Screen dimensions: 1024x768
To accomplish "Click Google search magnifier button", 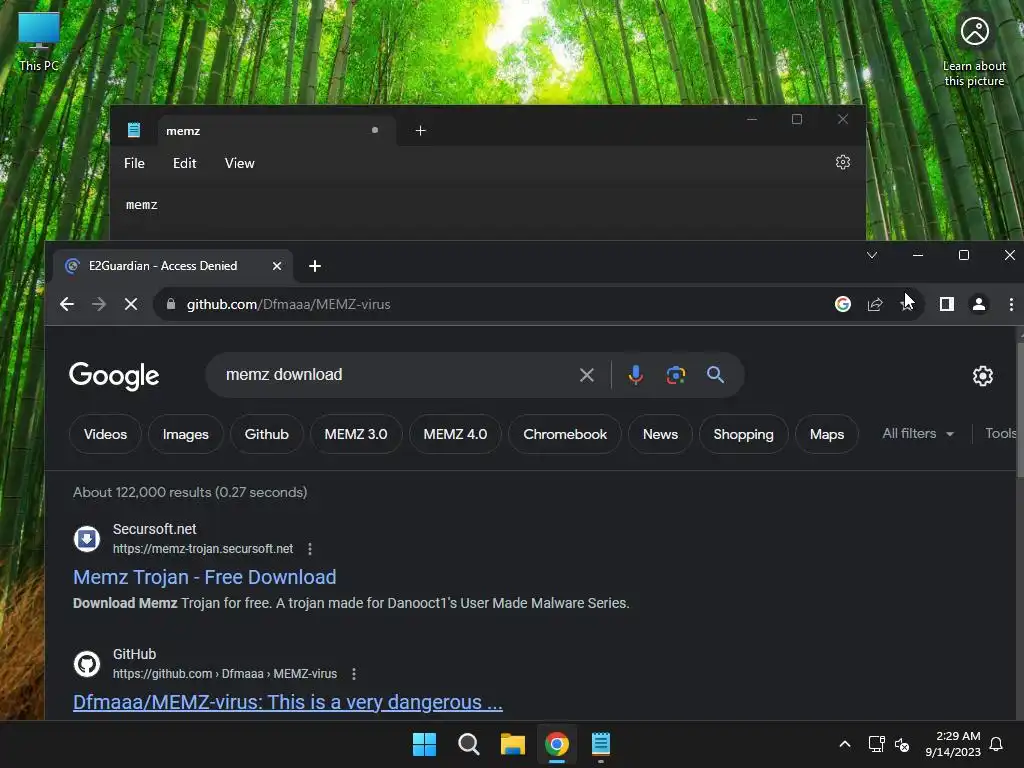I will coord(715,375).
